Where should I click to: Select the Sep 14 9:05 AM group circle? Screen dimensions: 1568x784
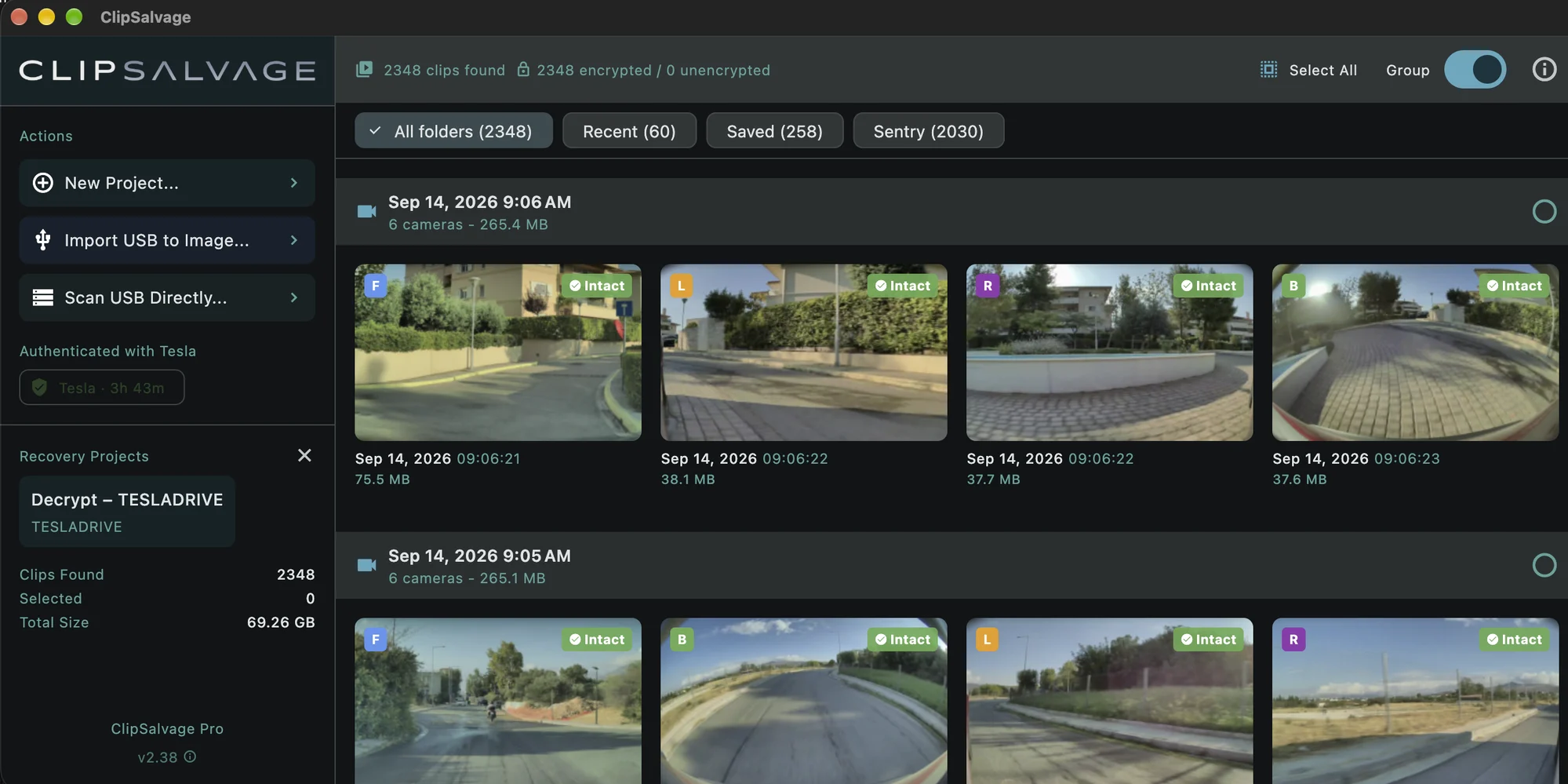[x=1544, y=566]
